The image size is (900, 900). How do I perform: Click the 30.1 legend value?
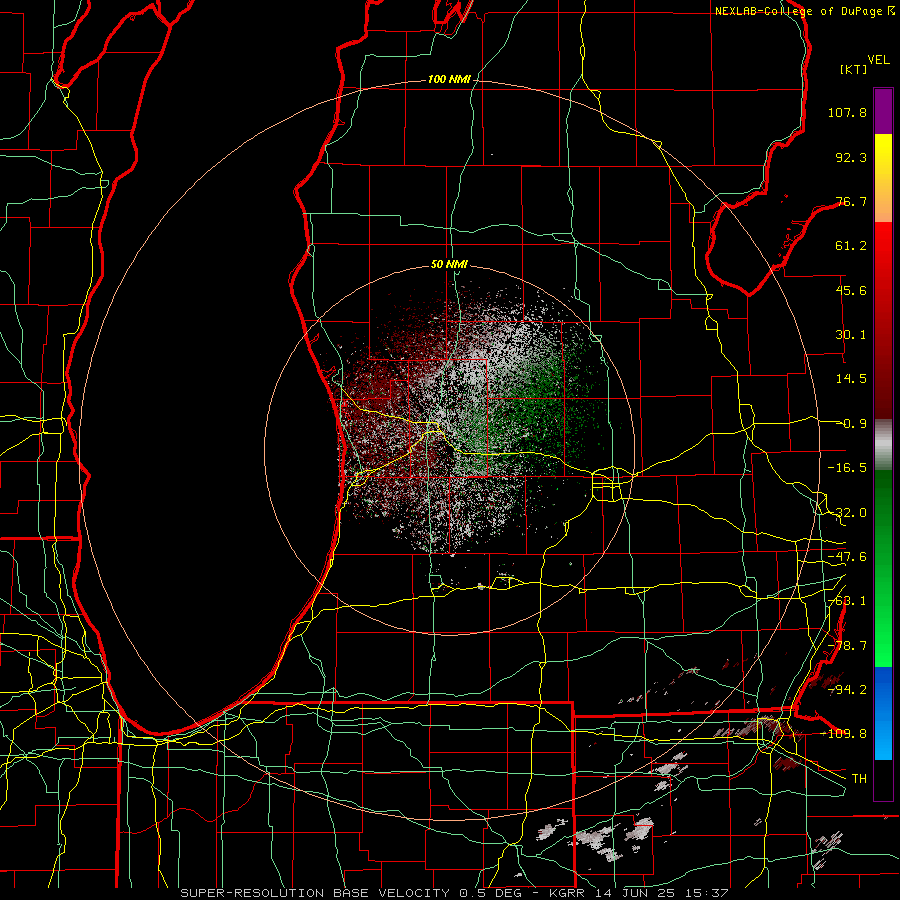(851, 335)
